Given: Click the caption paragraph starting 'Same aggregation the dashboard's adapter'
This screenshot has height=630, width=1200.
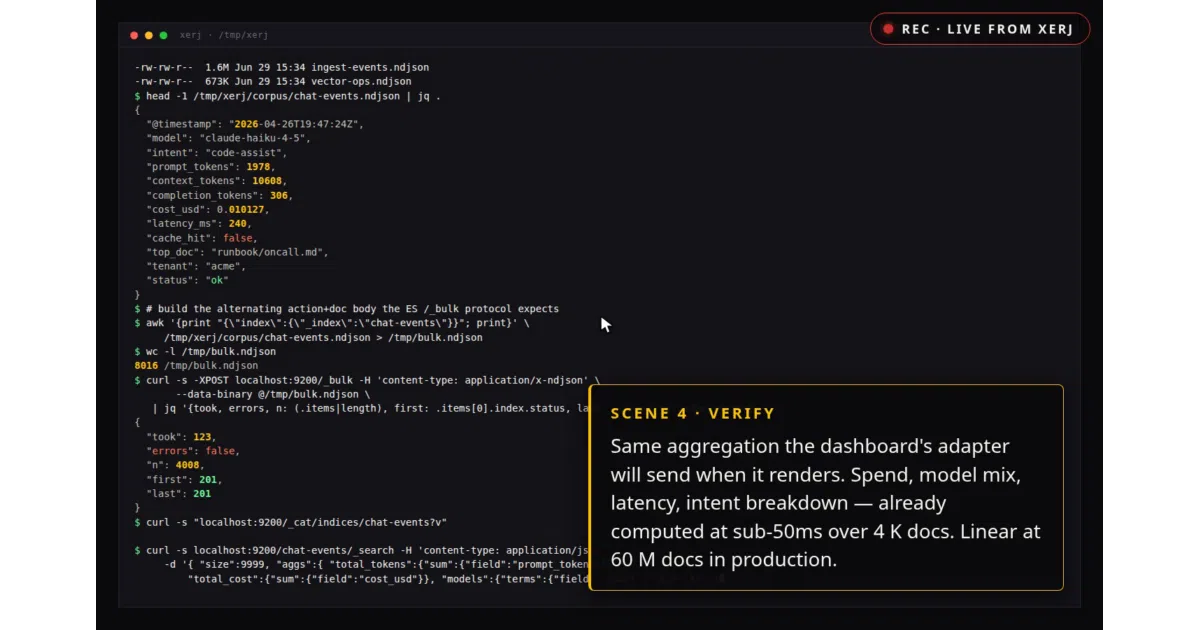Looking at the screenshot, I should [825, 502].
